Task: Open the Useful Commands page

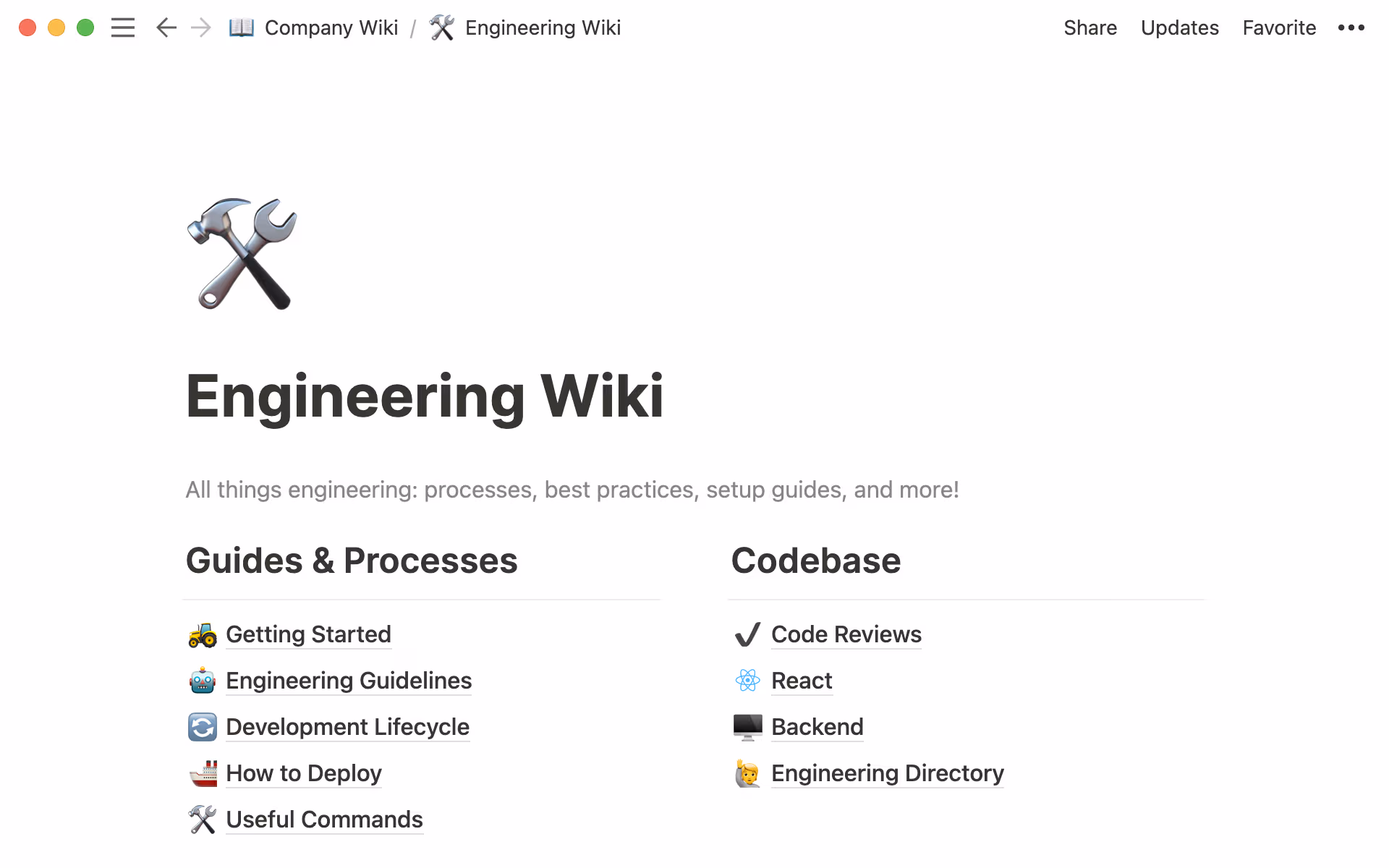Action: tap(324, 820)
